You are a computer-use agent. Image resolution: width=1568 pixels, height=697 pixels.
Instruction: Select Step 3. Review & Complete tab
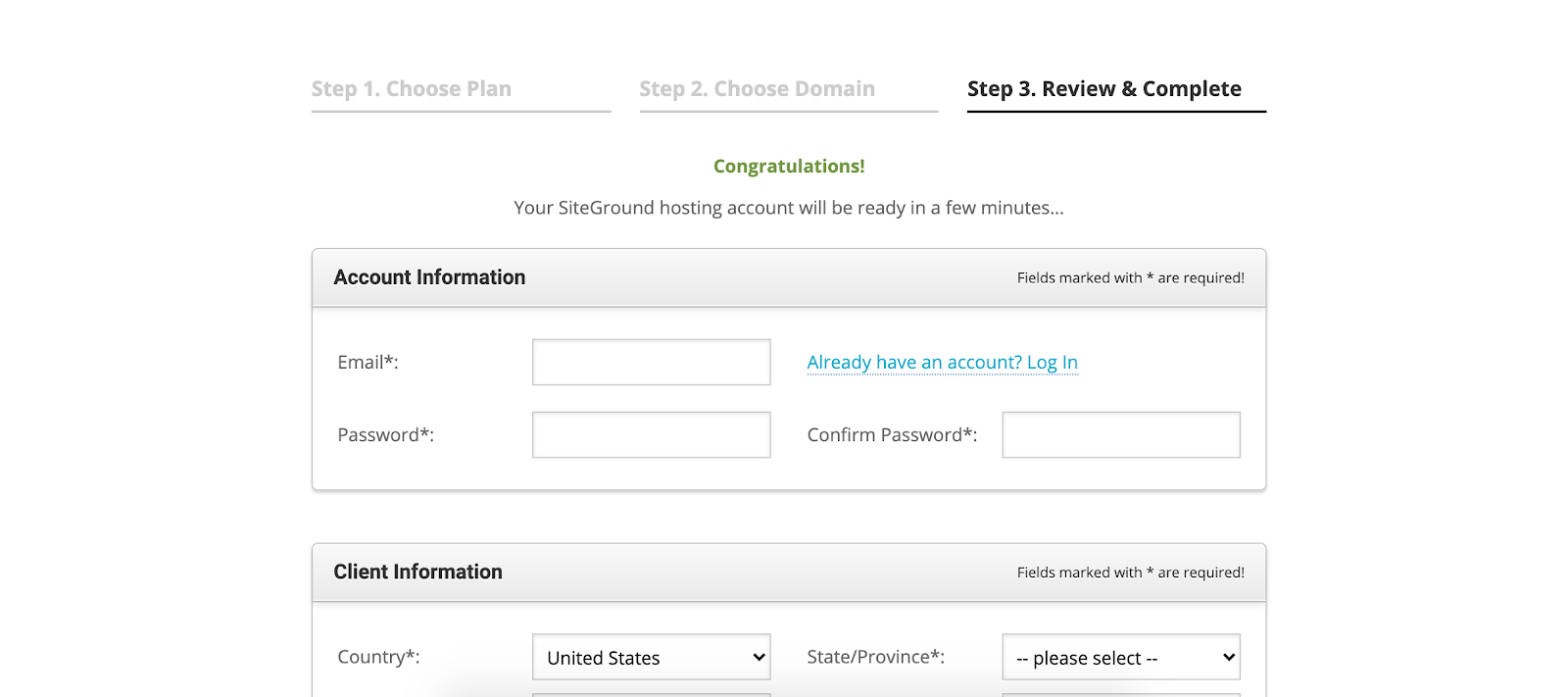(1103, 89)
